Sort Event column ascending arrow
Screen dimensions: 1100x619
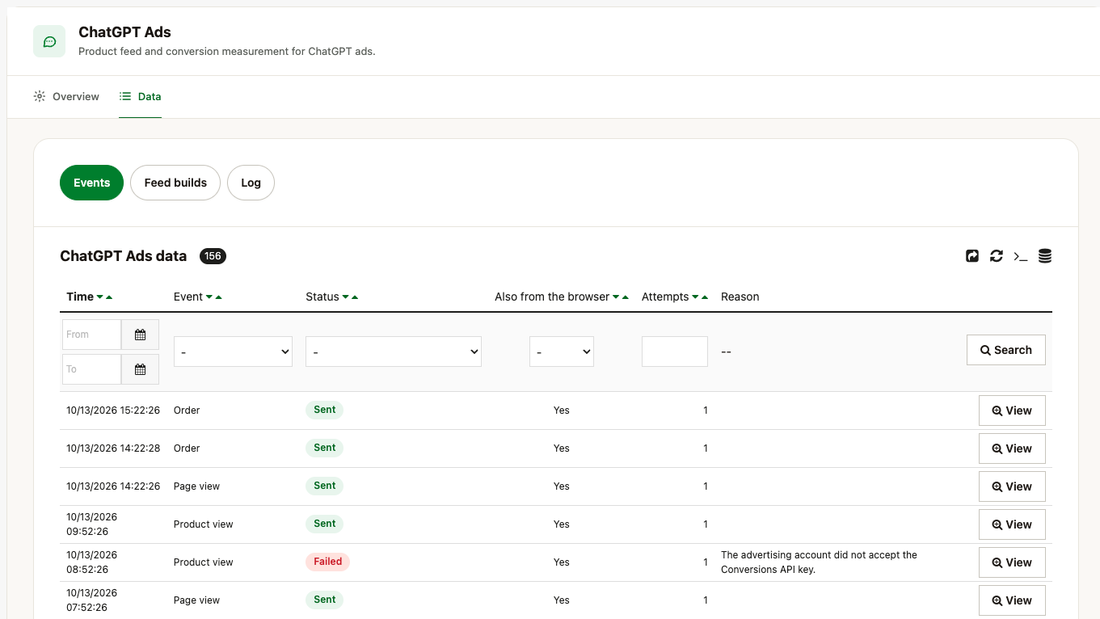(x=218, y=297)
